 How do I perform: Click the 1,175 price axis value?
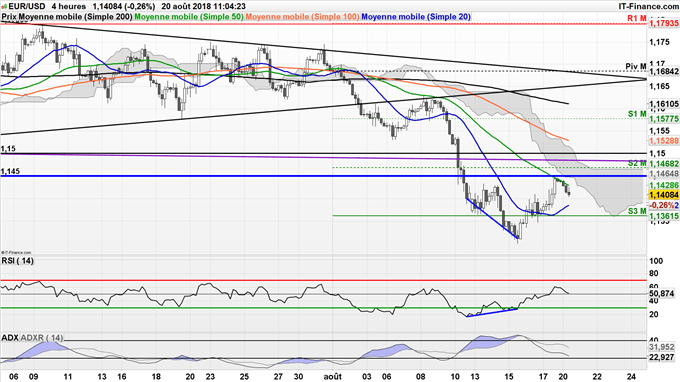pyautogui.click(x=659, y=42)
